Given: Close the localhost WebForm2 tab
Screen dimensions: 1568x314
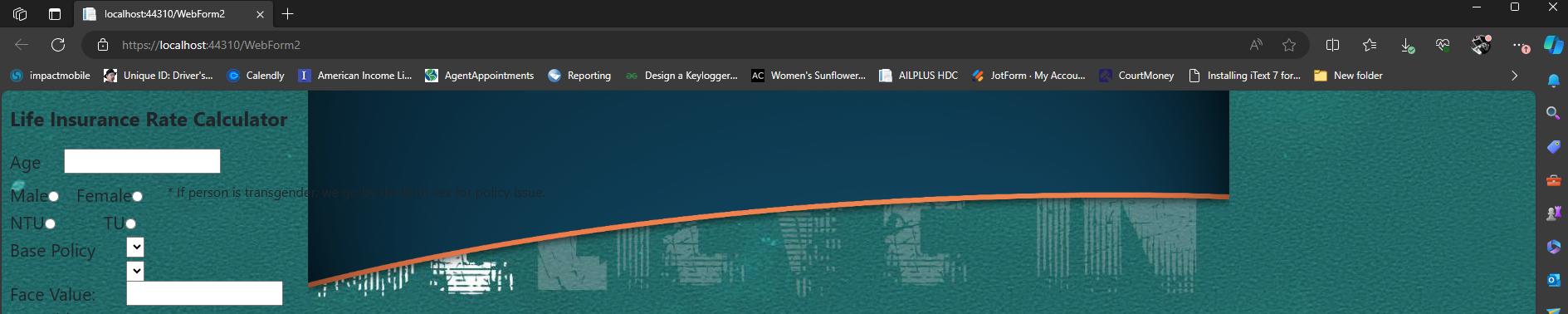Looking at the screenshot, I should click(x=260, y=14).
